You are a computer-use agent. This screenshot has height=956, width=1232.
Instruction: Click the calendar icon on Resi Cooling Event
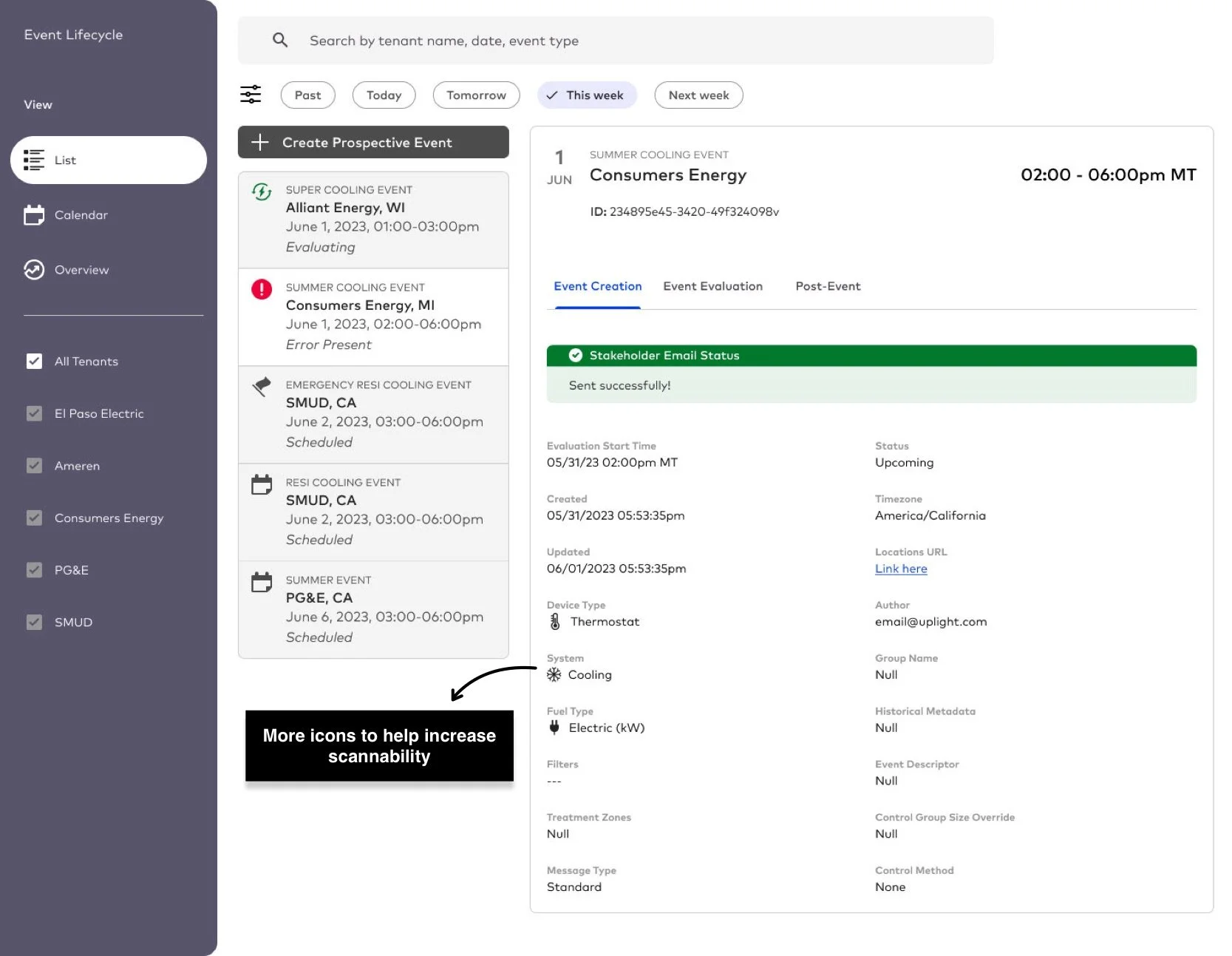pyautogui.click(x=262, y=484)
